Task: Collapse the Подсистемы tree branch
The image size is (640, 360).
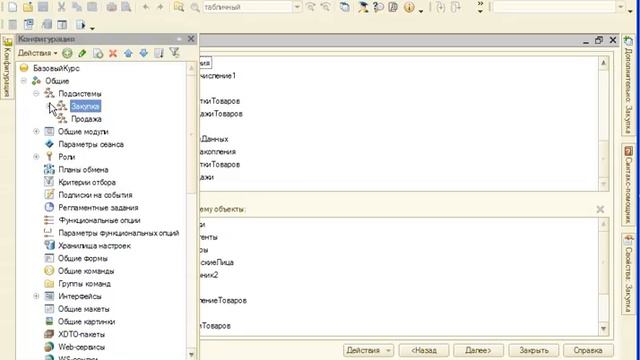Action: [36, 93]
